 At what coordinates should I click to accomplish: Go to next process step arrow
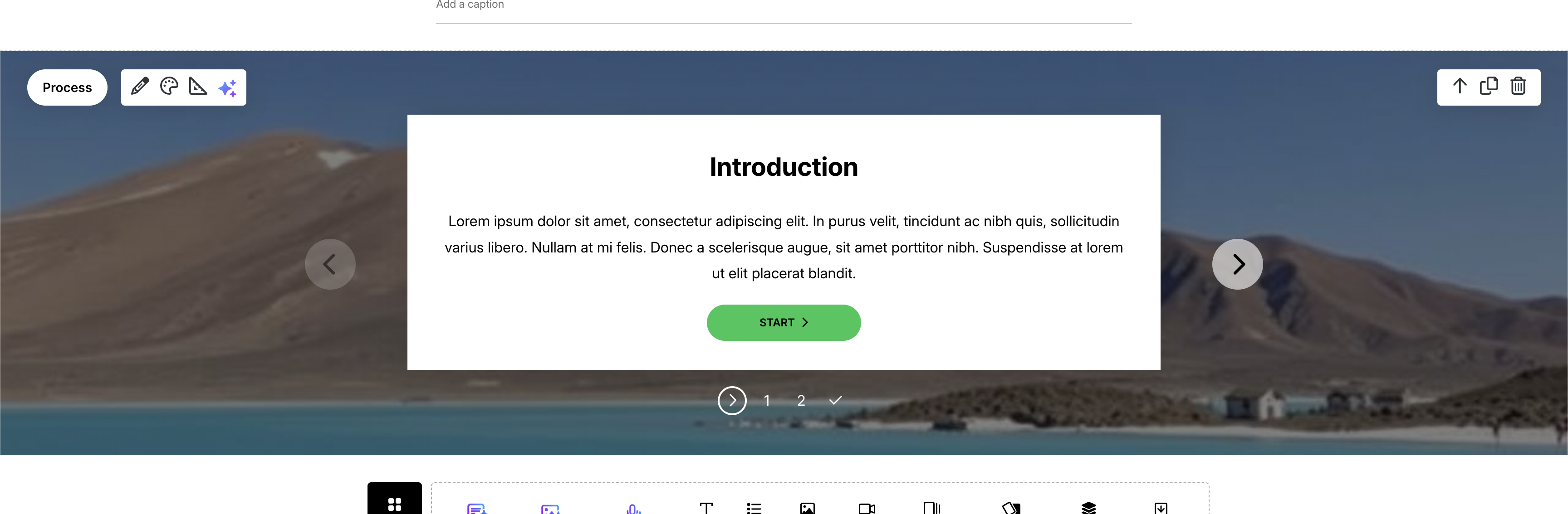[1237, 264]
